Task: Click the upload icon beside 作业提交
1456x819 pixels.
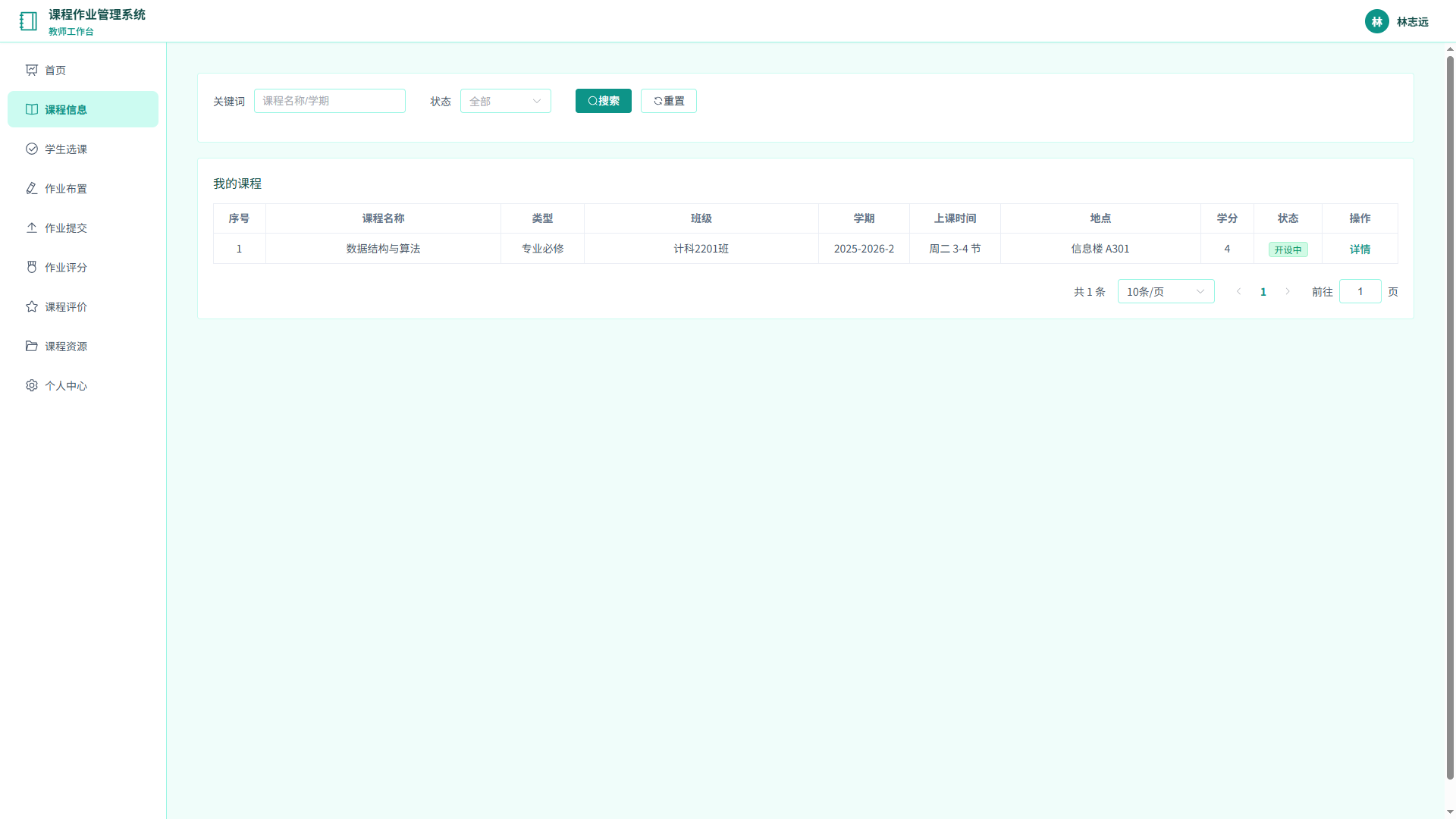Action: click(x=32, y=227)
